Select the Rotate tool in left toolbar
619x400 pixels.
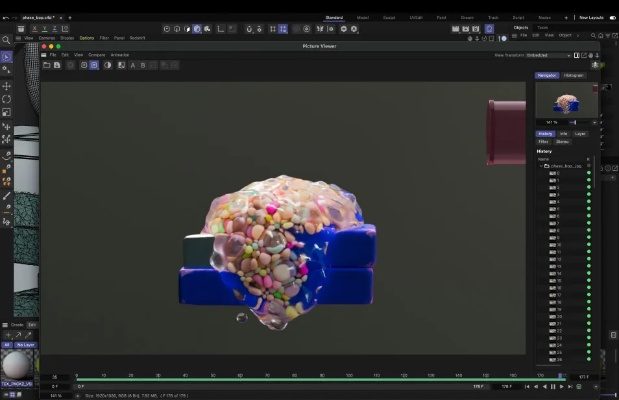coord(6,99)
